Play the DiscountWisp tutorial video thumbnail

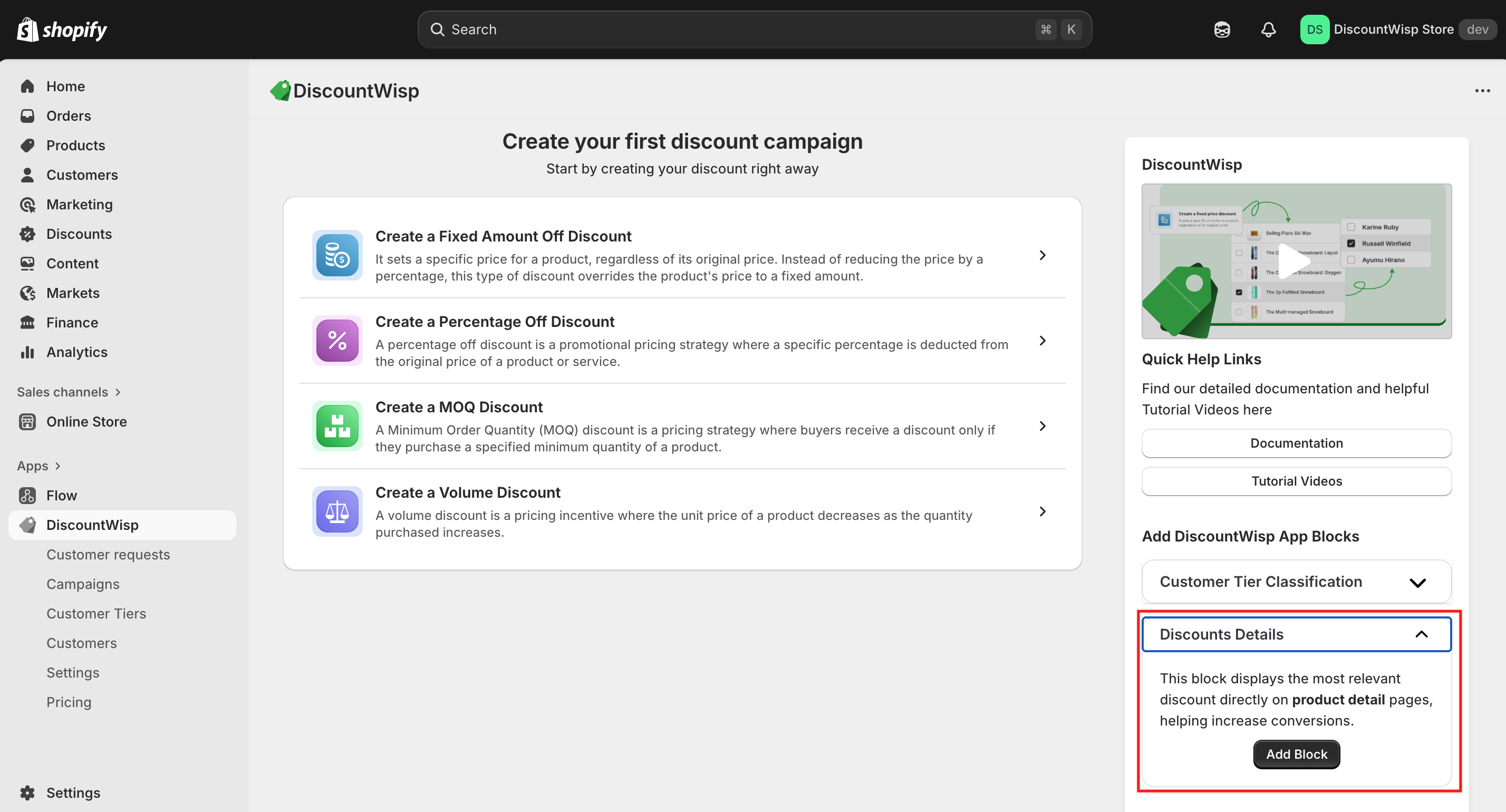tap(1295, 262)
